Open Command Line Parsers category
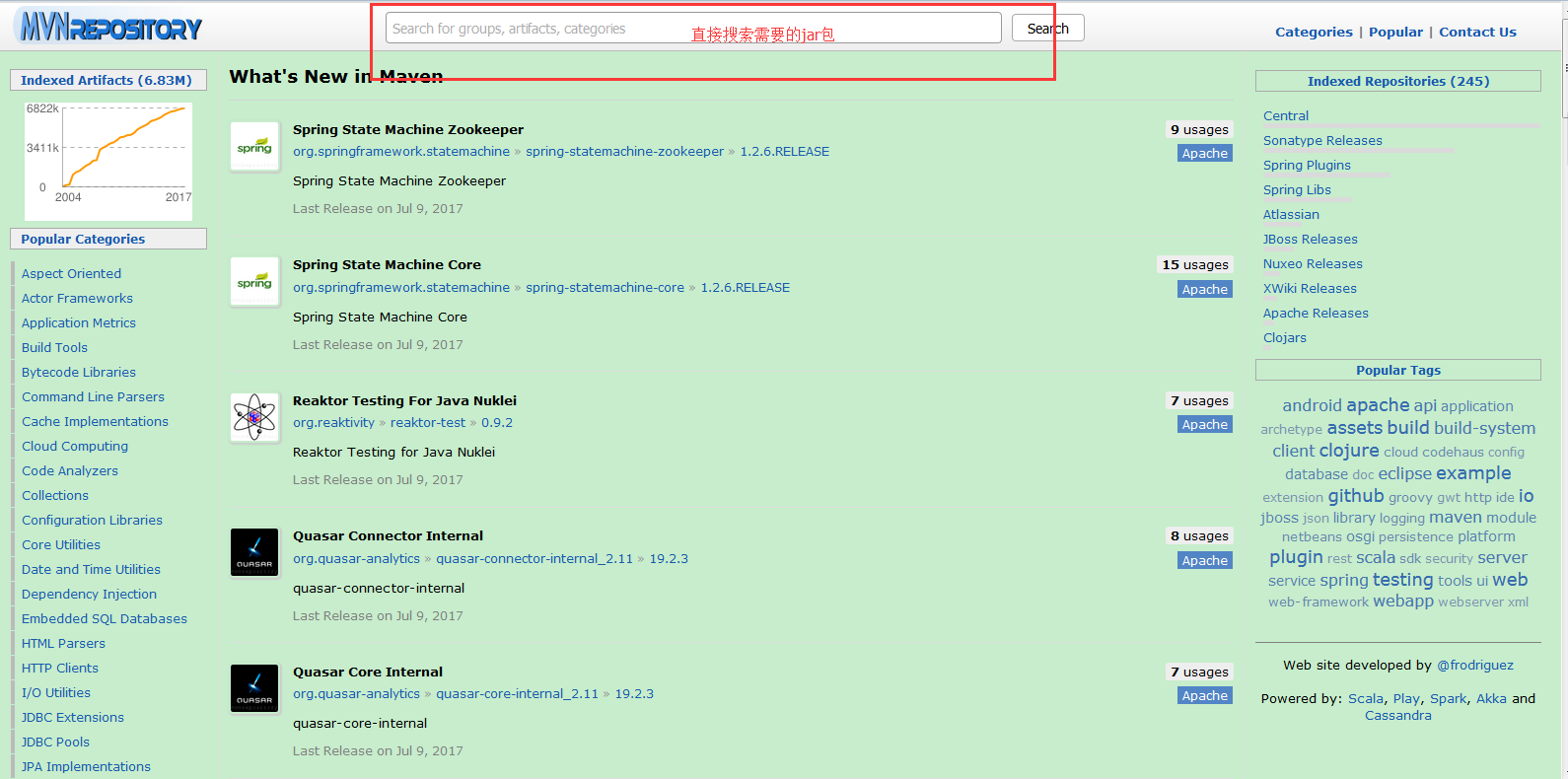 pos(93,396)
